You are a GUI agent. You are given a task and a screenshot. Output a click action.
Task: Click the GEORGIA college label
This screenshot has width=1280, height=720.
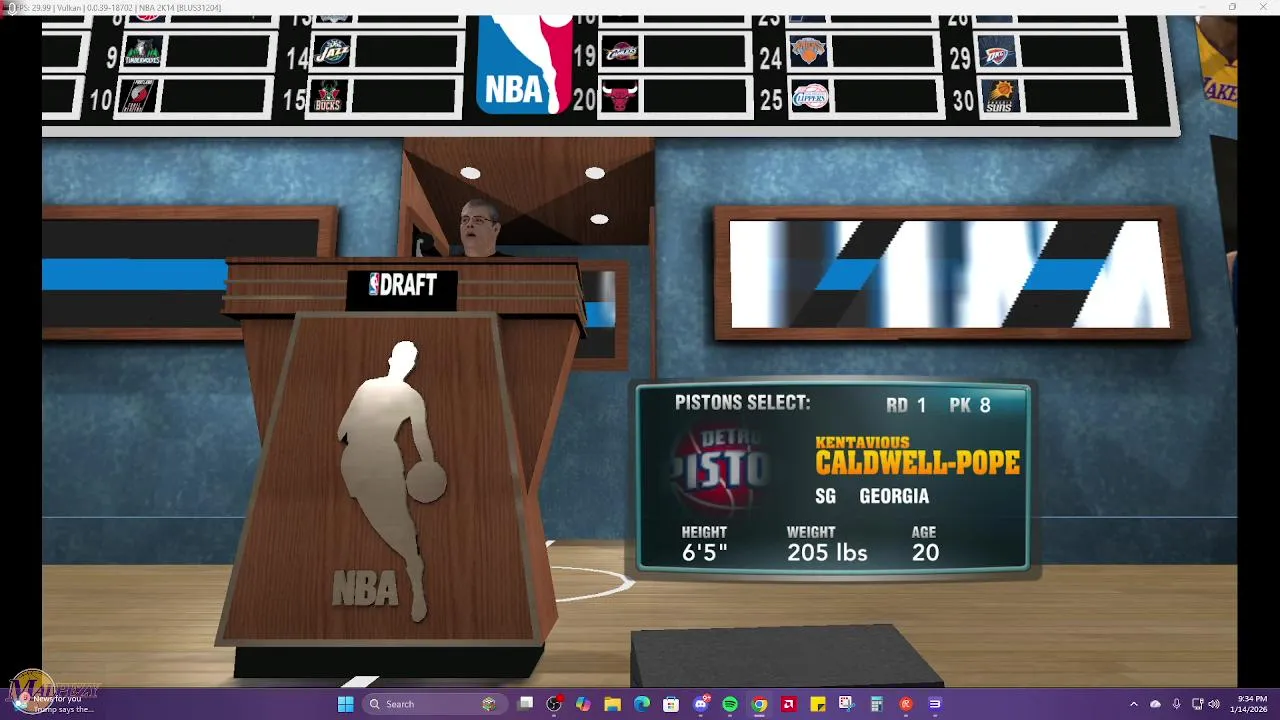pyautogui.click(x=894, y=496)
